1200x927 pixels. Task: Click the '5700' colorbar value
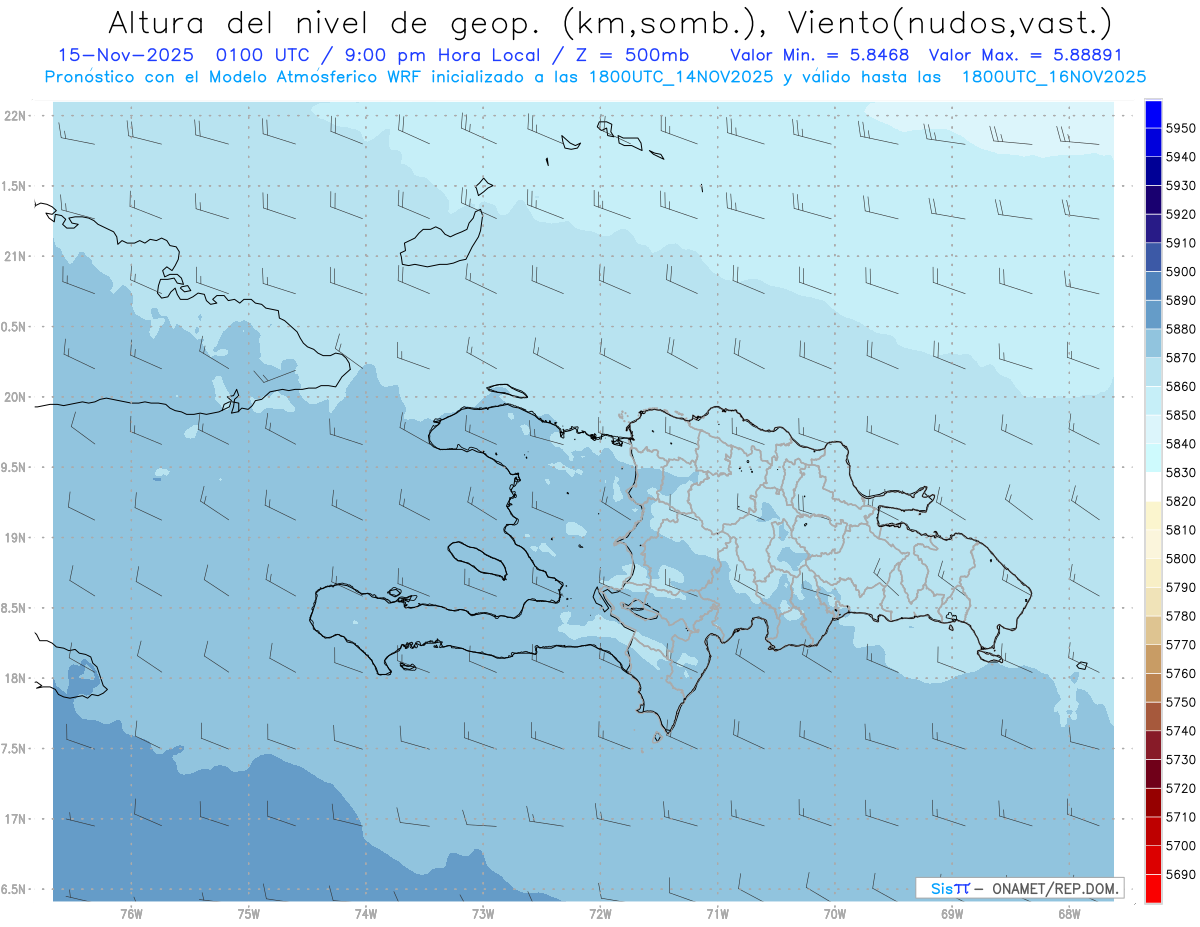[1181, 846]
